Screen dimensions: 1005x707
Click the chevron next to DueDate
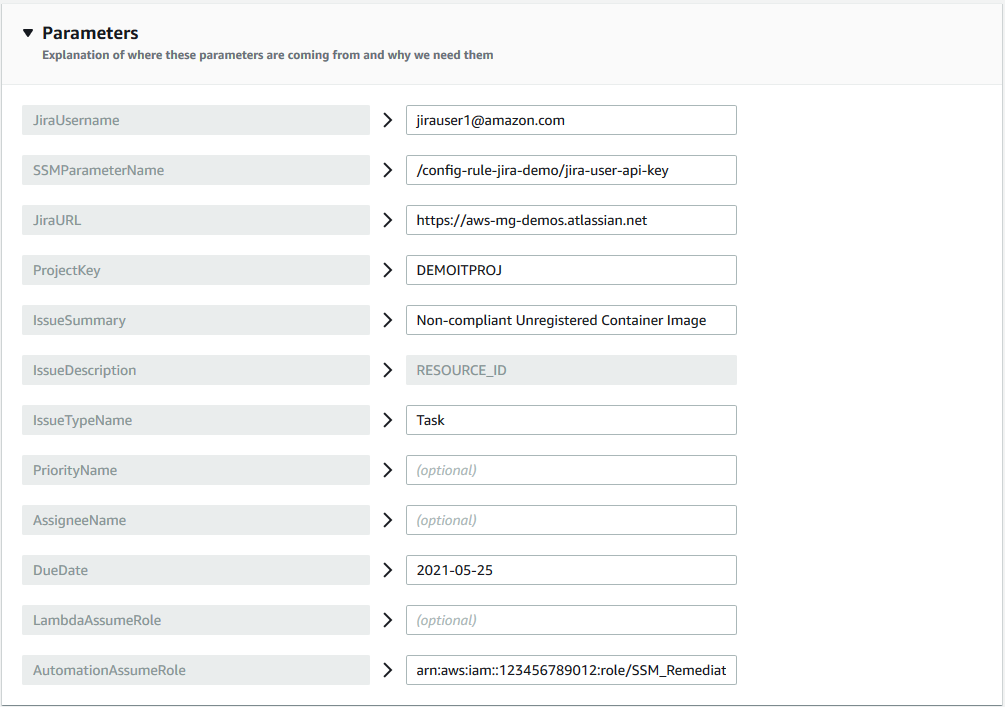click(388, 569)
